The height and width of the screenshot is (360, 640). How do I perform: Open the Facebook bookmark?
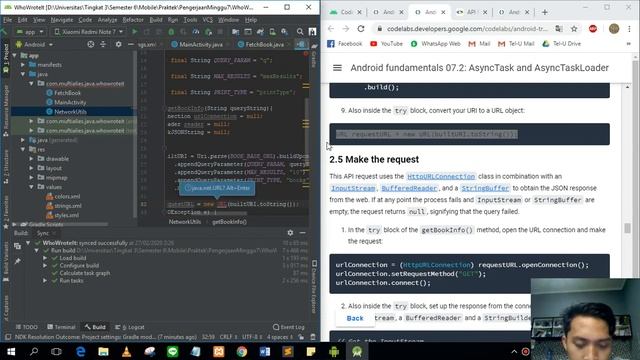(x=345, y=44)
